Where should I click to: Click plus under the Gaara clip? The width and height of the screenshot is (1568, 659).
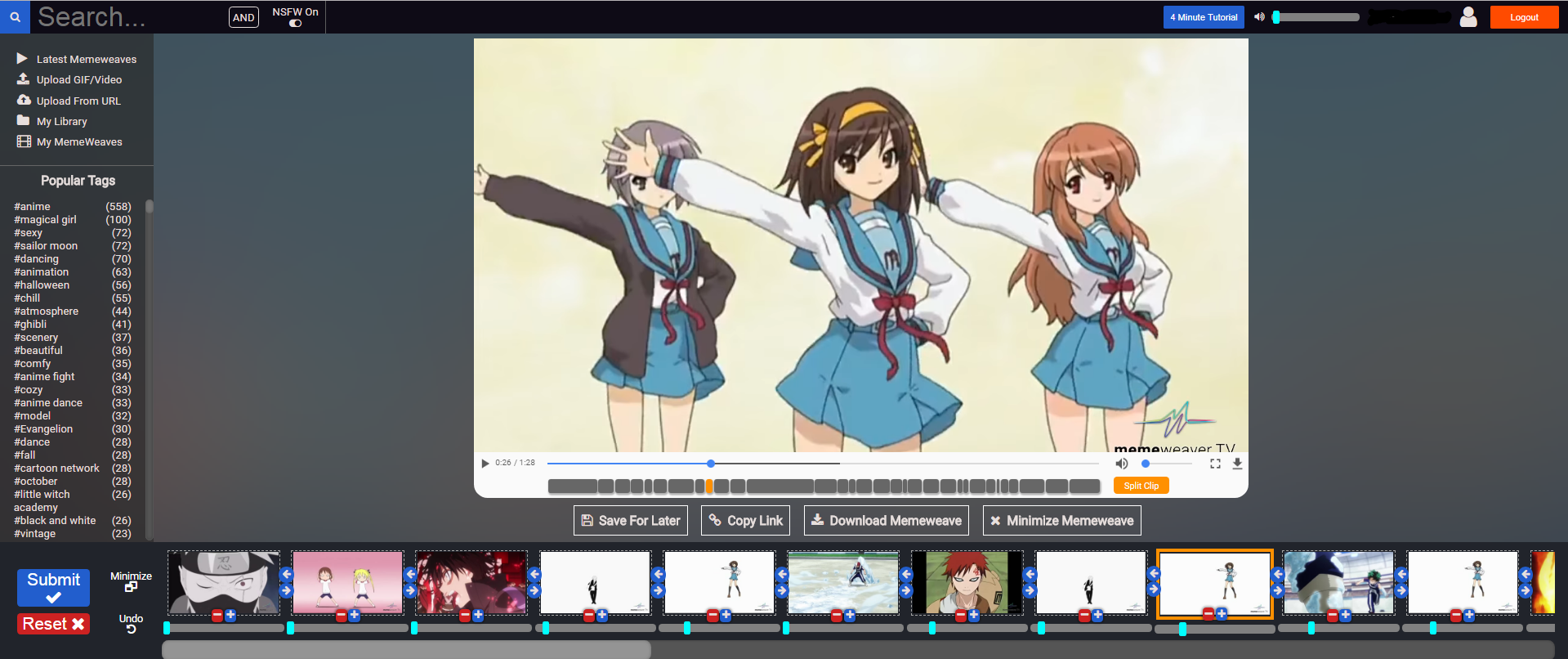974,615
